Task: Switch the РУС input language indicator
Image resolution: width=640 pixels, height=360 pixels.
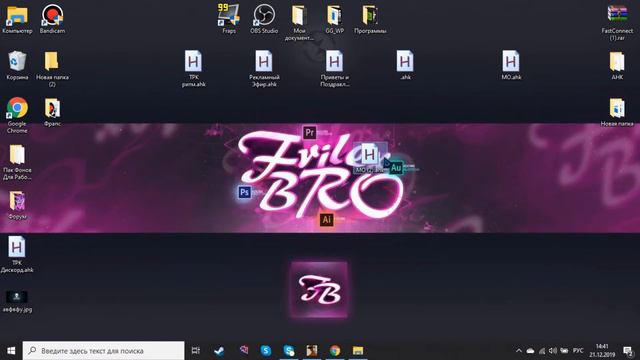Action: click(578, 351)
